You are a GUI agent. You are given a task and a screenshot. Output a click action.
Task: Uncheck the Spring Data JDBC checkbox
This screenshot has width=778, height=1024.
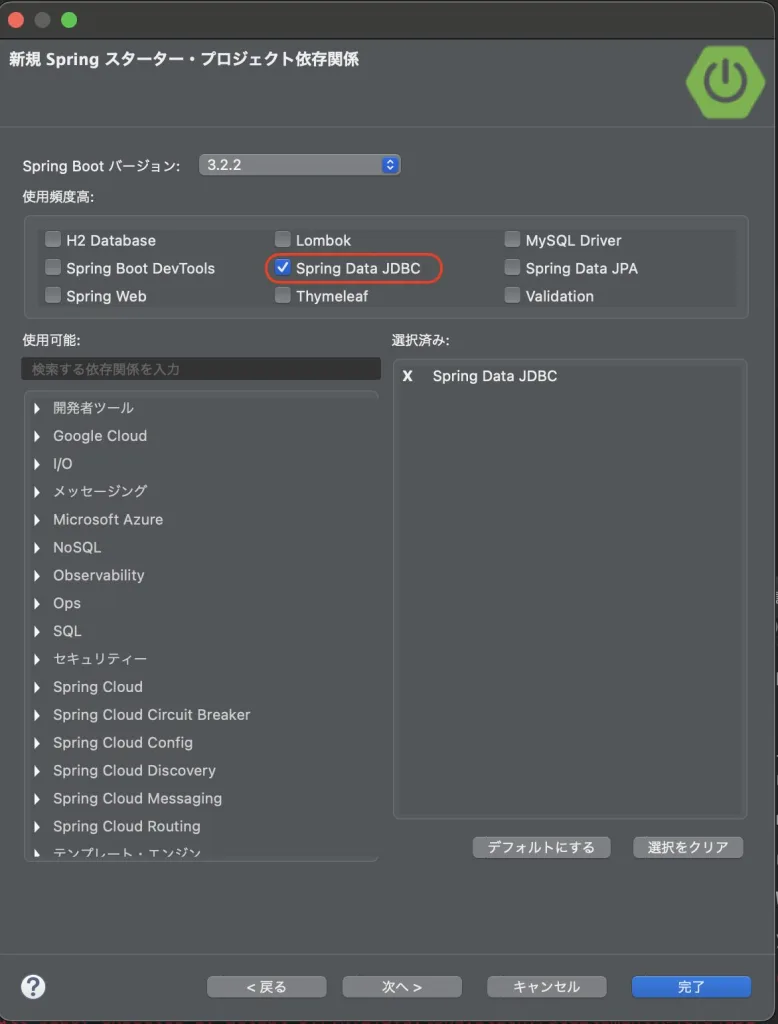[x=282, y=268]
